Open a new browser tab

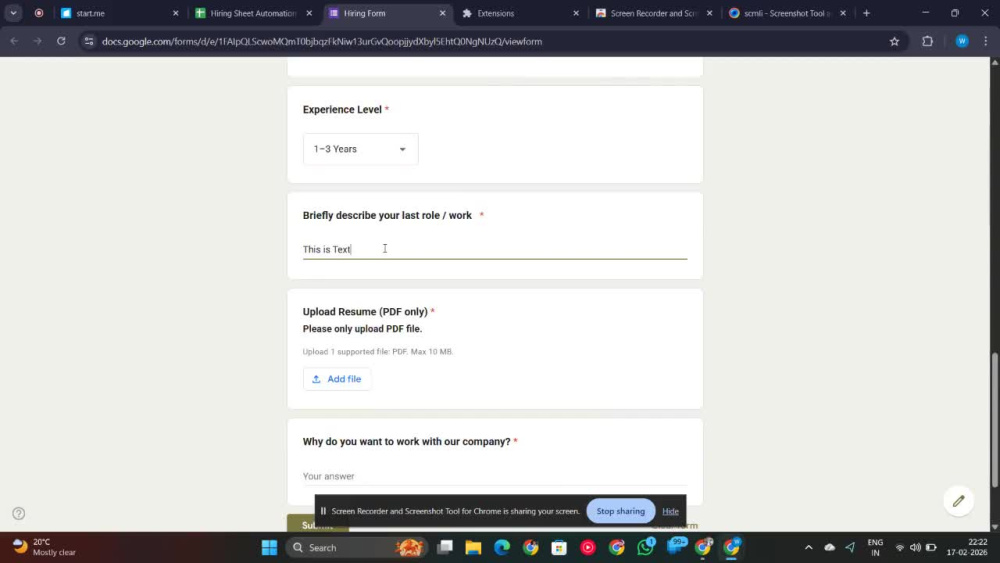866,13
